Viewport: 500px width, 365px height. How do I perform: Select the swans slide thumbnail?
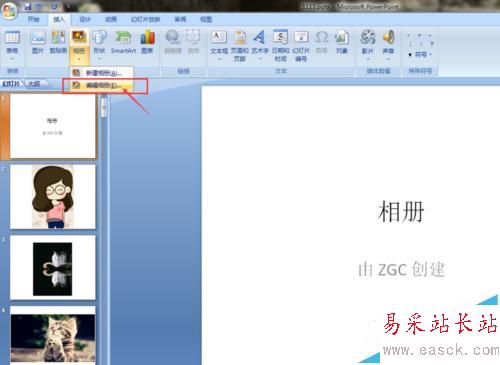(x=53, y=268)
